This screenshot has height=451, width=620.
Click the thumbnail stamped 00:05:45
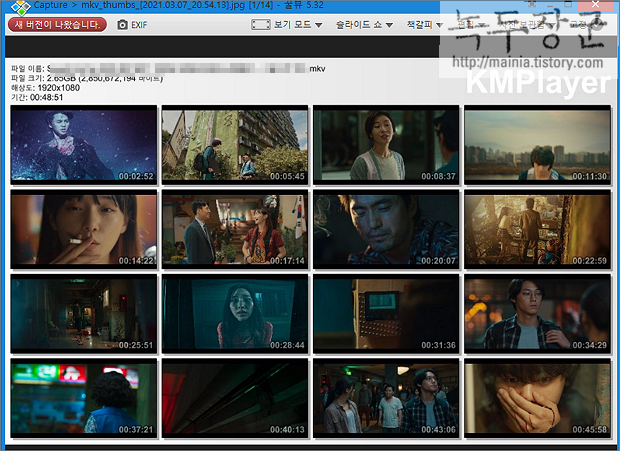pyautogui.click(x=235, y=145)
